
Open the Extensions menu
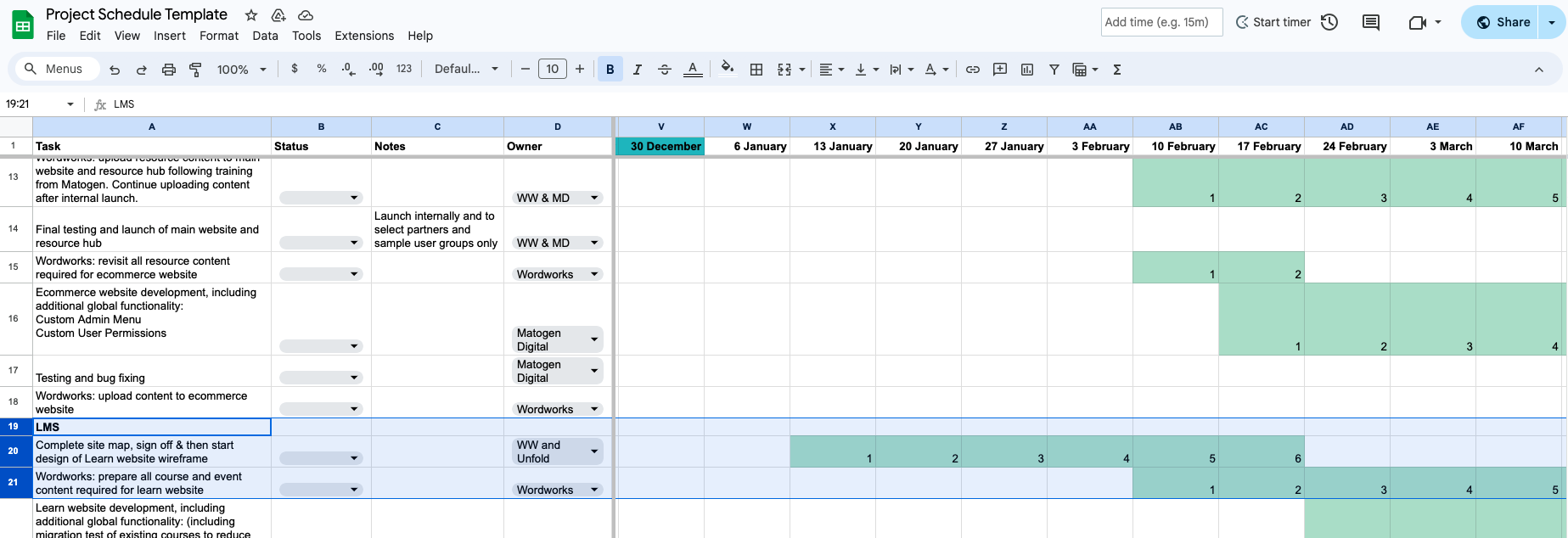[x=364, y=36]
